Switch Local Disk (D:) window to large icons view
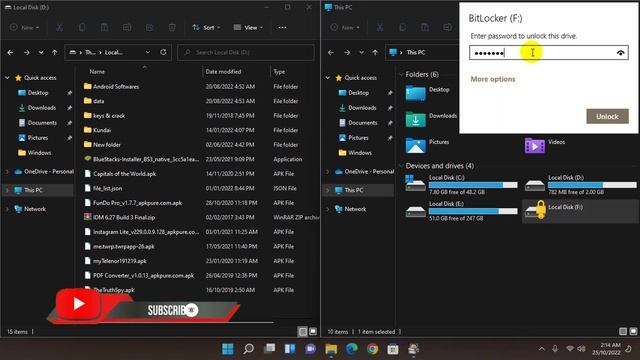 click(x=313, y=332)
